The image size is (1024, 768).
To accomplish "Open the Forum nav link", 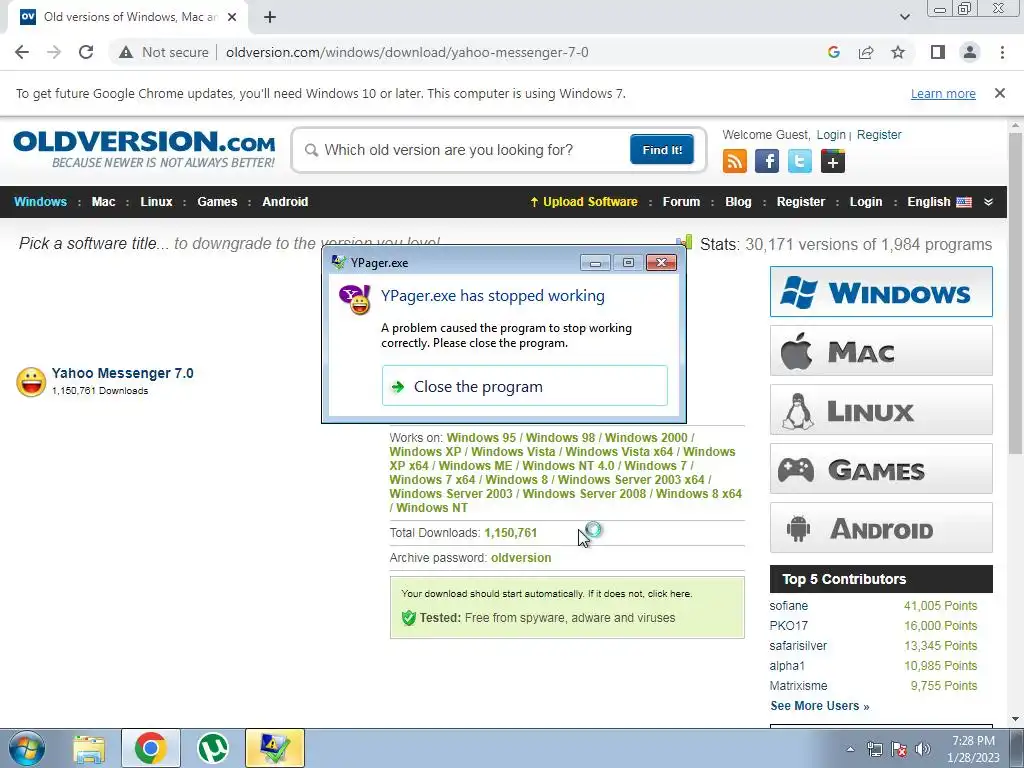I will (x=681, y=202).
